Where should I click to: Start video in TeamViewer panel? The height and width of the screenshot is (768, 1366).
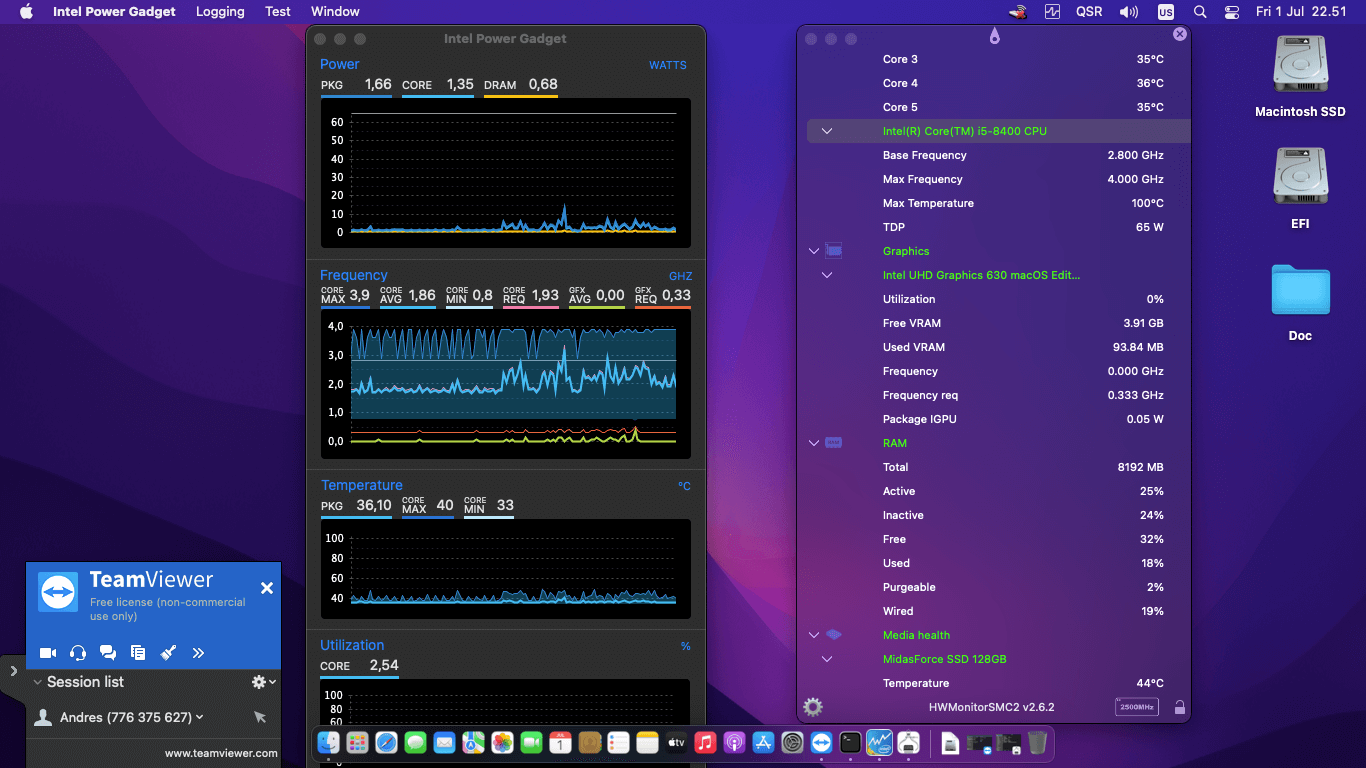click(47, 653)
